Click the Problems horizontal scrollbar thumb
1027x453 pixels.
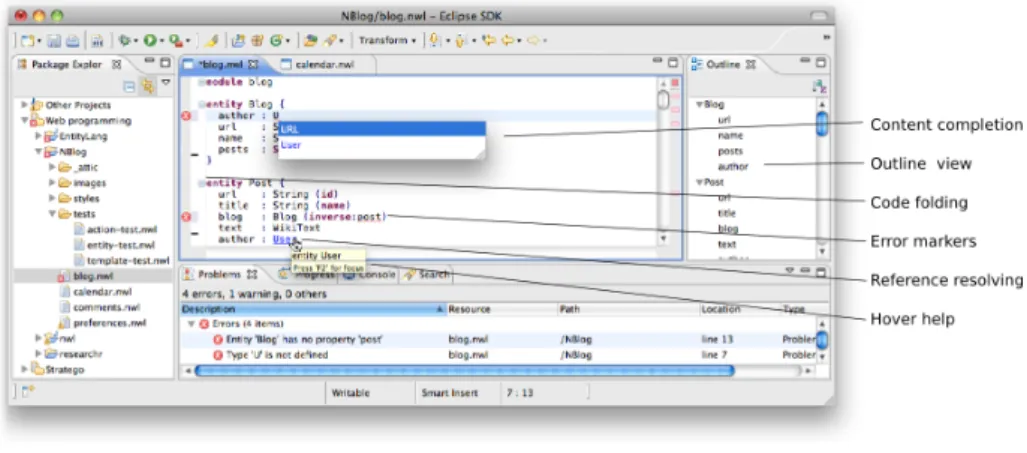tap(464, 371)
